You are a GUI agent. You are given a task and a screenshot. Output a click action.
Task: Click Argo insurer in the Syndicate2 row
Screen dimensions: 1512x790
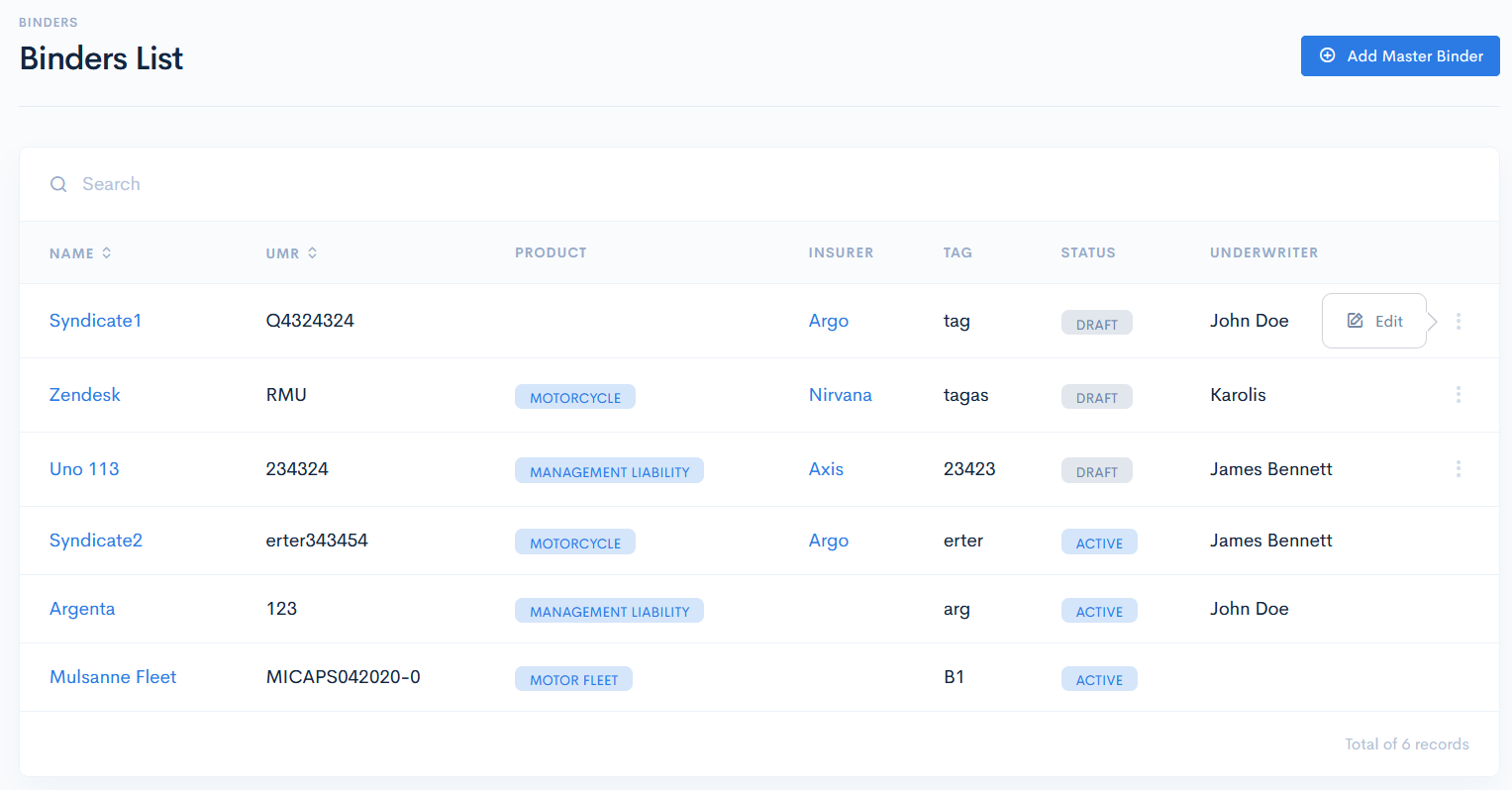(x=828, y=541)
